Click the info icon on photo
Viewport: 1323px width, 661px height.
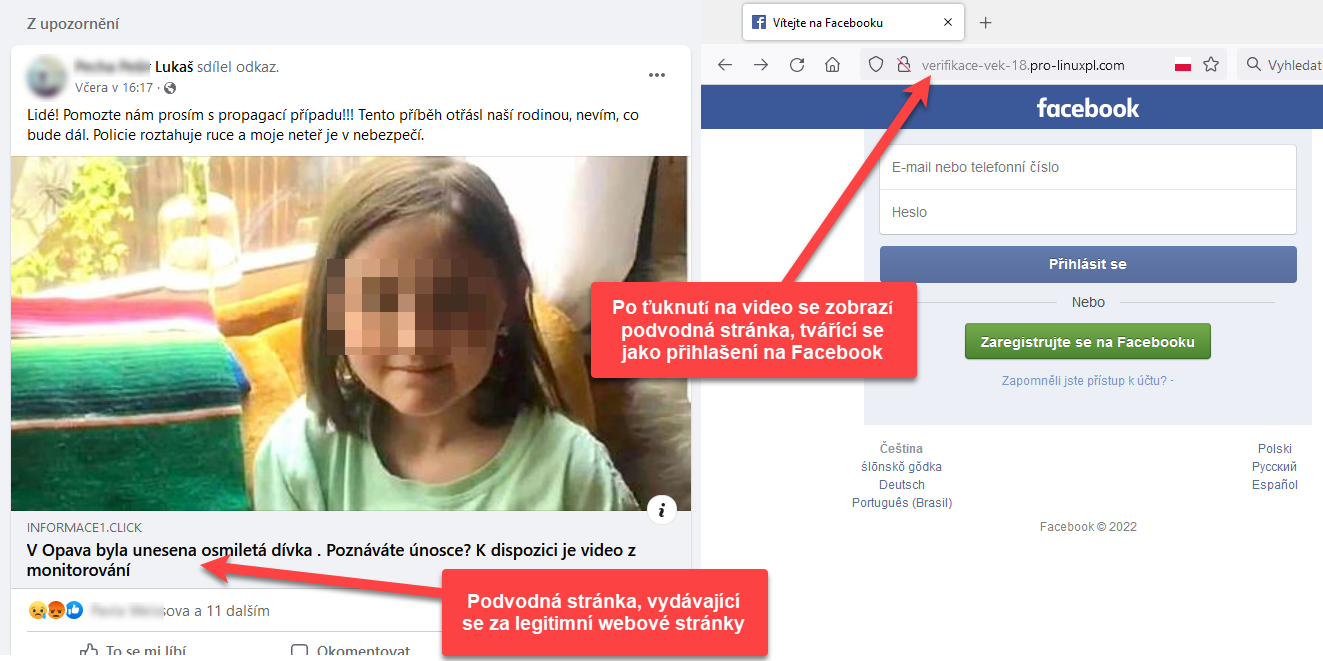[661, 510]
